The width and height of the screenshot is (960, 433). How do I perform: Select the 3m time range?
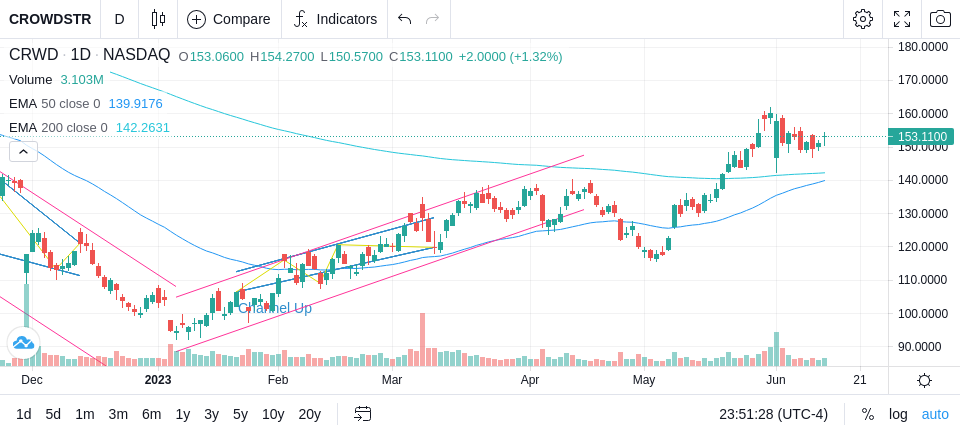point(118,415)
